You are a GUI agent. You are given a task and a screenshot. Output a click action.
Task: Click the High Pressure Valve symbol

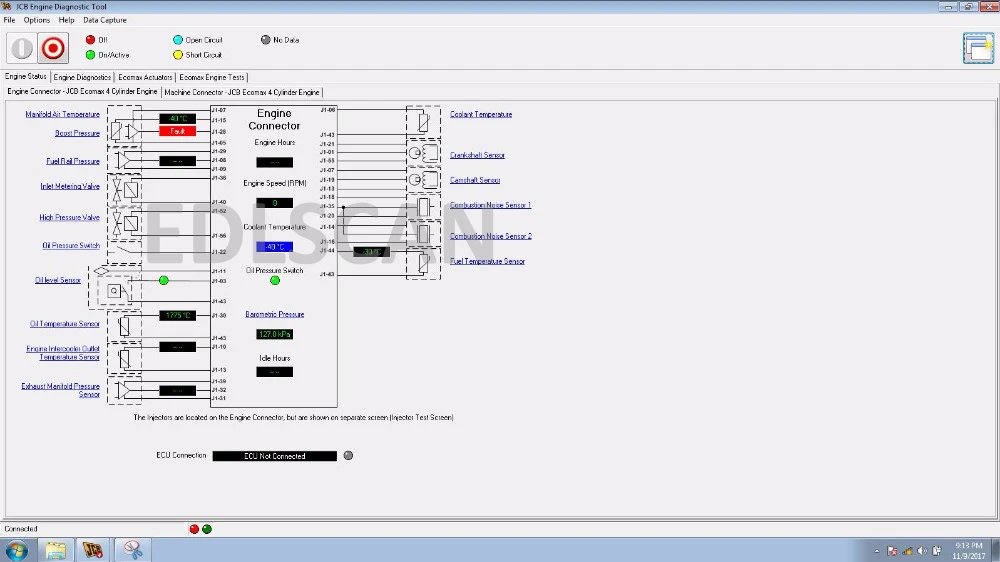click(124, 223)
